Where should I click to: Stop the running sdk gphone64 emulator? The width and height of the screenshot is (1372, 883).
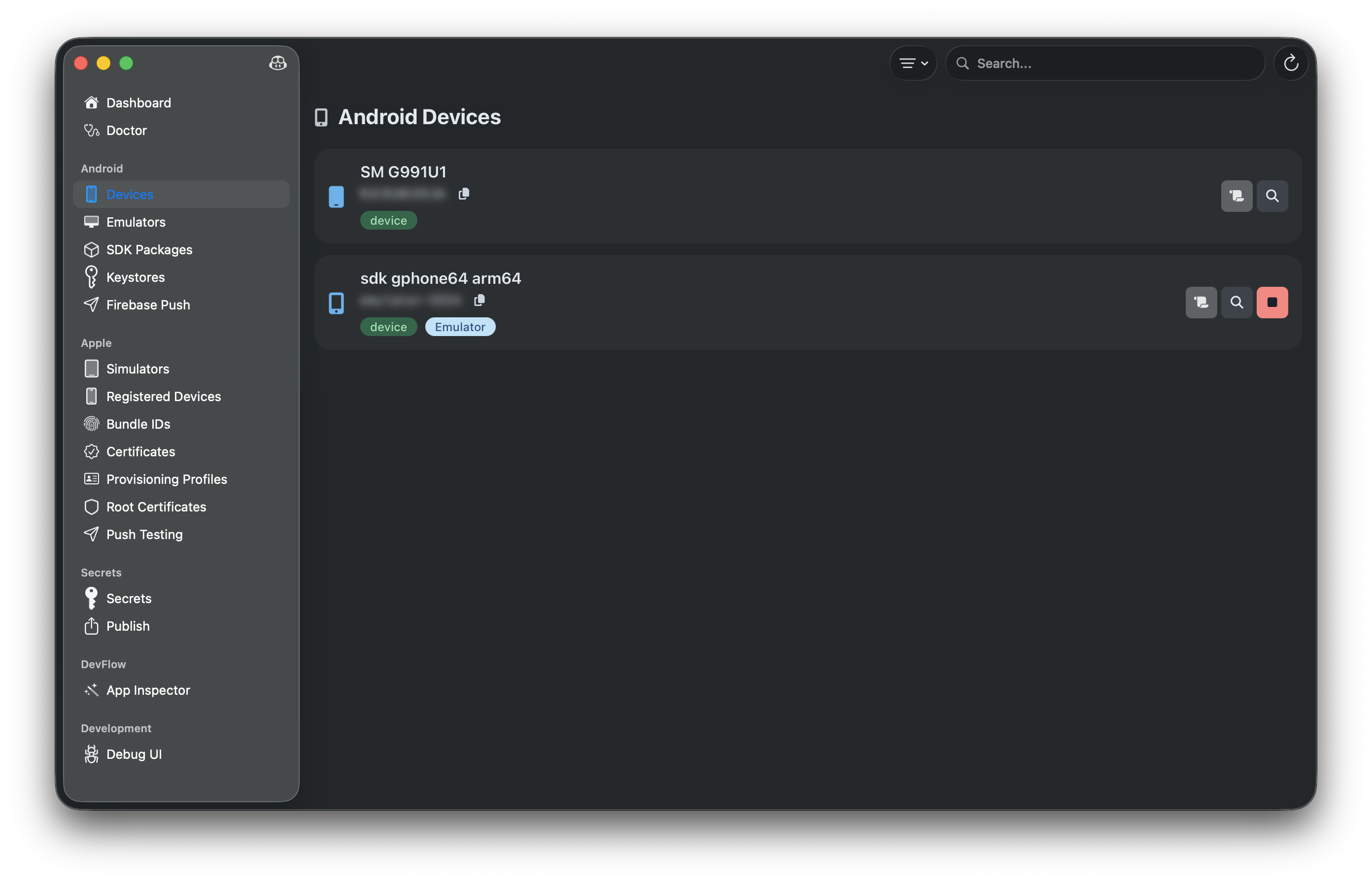(x=1272, y=302)
